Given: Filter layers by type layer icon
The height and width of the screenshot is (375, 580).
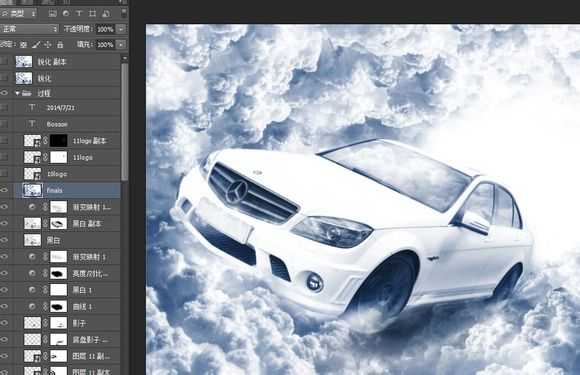Looking at the screenshot, I should [79, 14].
